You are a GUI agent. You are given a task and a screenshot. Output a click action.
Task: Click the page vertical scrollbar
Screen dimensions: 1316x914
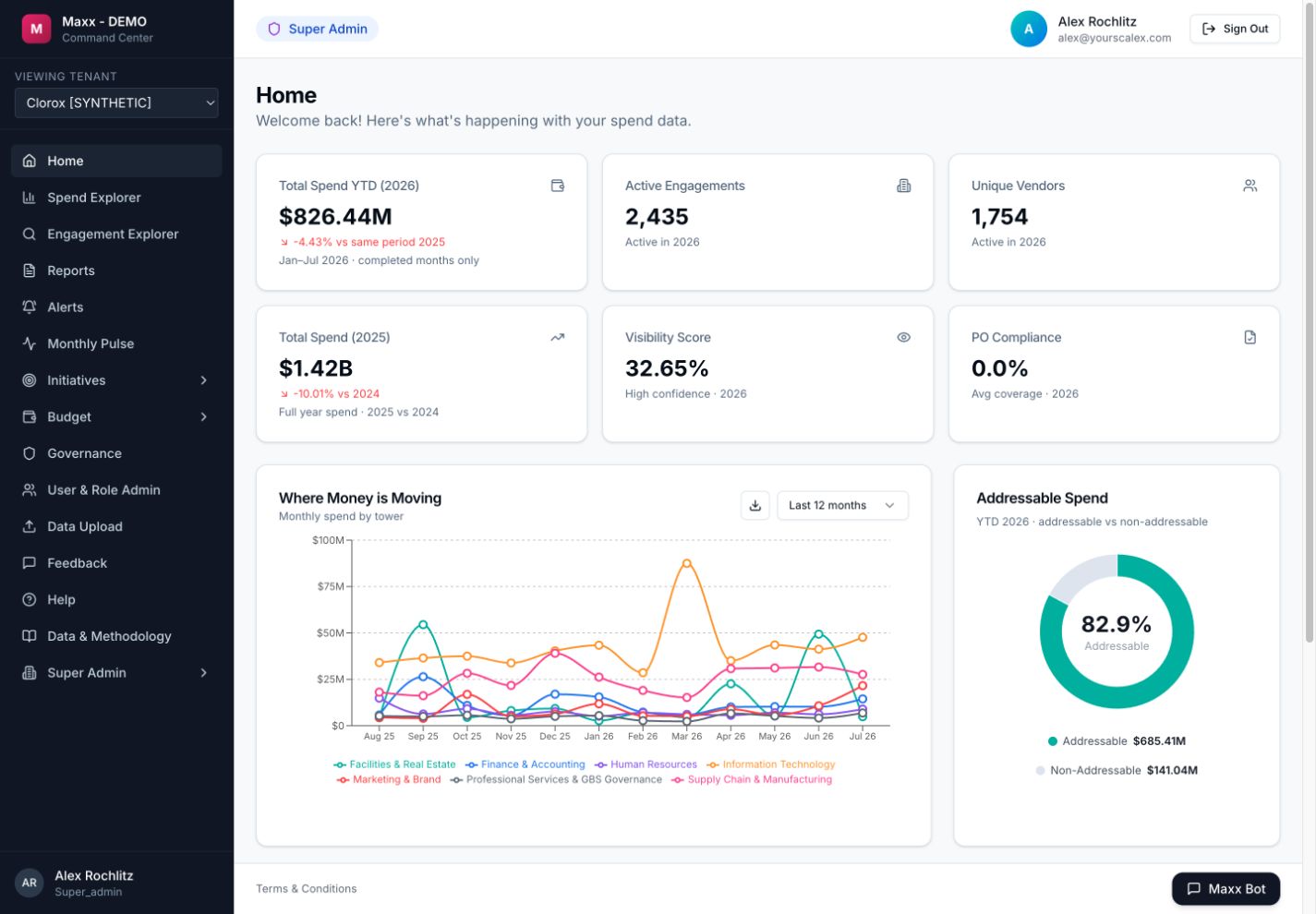coord(1310,323)
